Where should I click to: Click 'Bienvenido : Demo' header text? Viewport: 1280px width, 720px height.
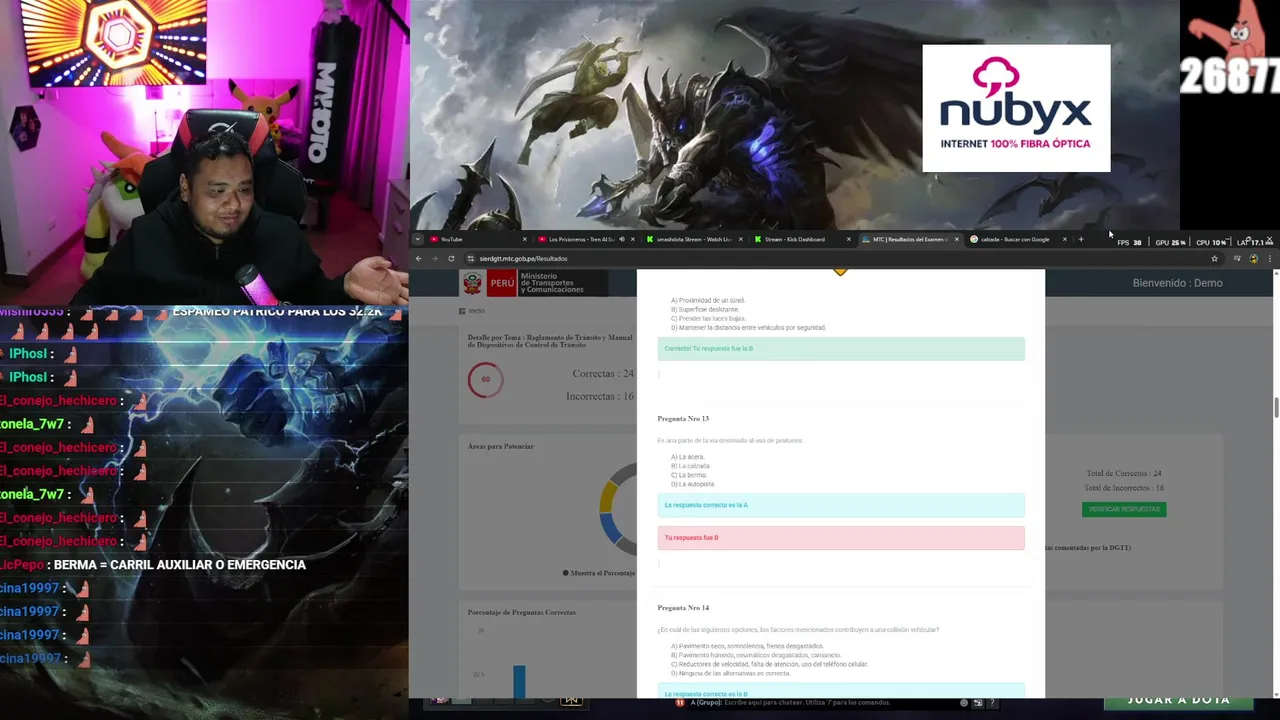(1177, 283)
